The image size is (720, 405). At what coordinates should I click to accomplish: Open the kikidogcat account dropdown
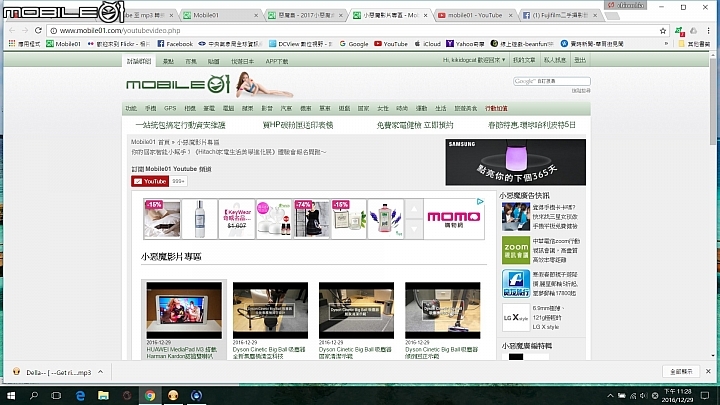coord(473,60)
